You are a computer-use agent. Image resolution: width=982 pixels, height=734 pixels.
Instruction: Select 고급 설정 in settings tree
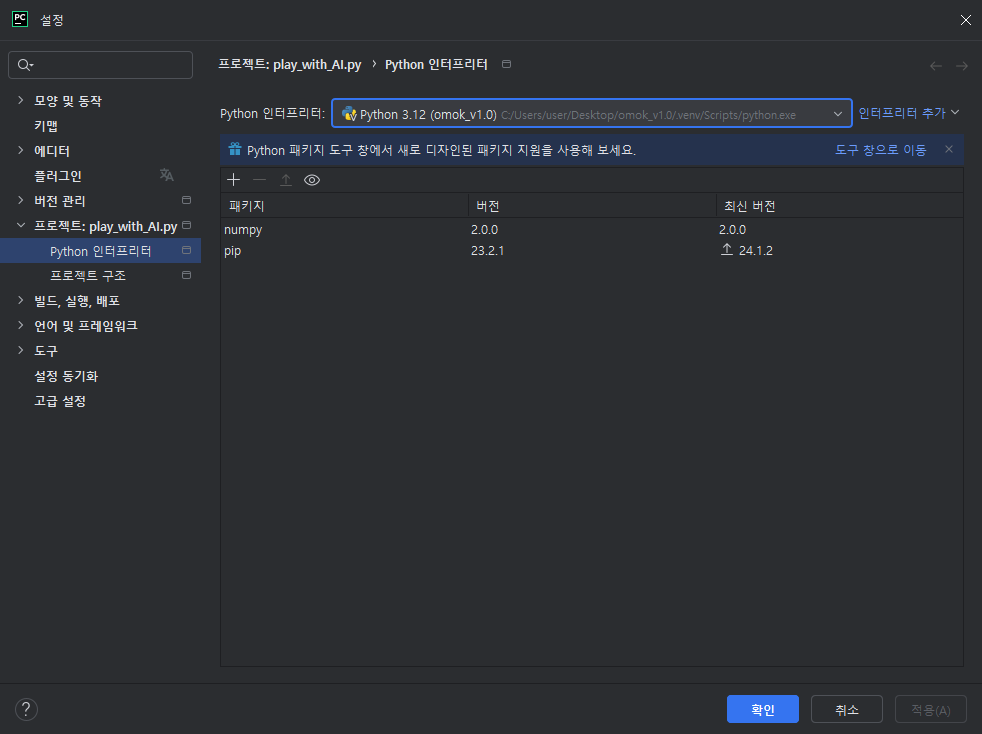(59, 401)
